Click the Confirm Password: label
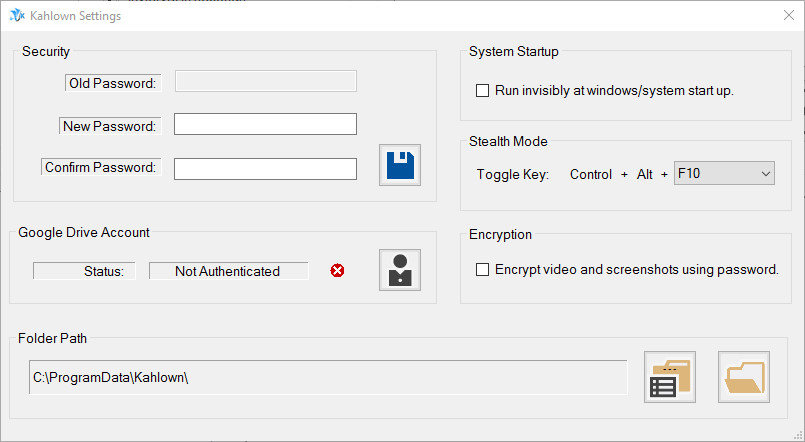Screen dimensions: 805x442 101,167
